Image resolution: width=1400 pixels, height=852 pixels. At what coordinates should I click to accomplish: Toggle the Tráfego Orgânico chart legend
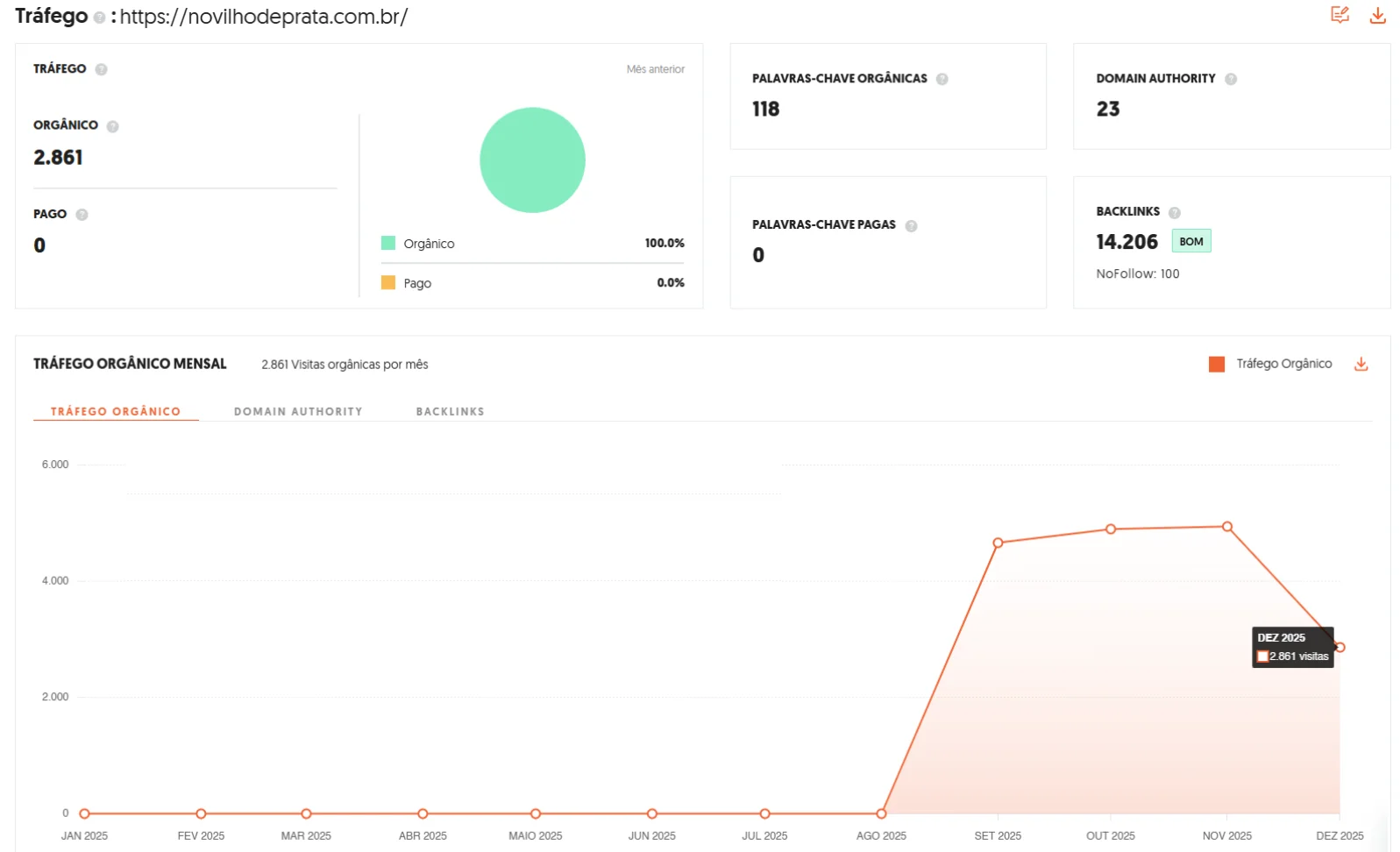click(x=1269, y=364)
